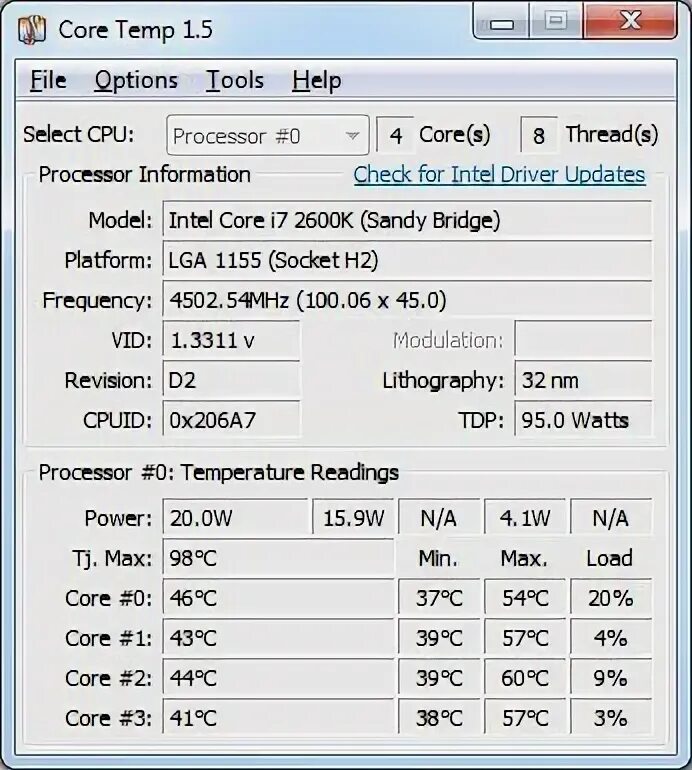Image resolution: width=692 pixels, height=770 pixels.
Task: Click the Power value 20.0W
Action: pos(235,518)
